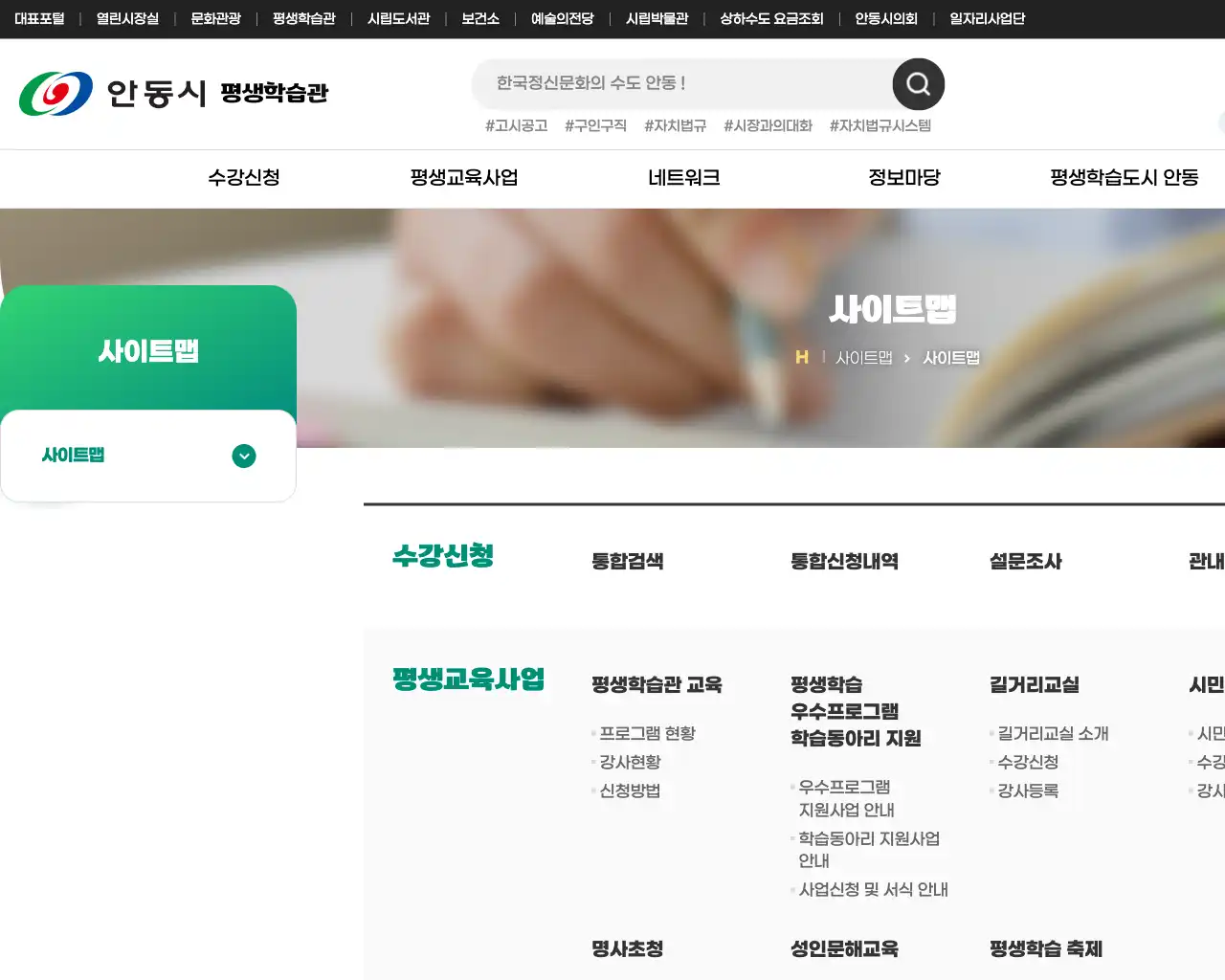
Task: Open the 명사초청 sitemap heading link
Action: (x=626, y=948)
